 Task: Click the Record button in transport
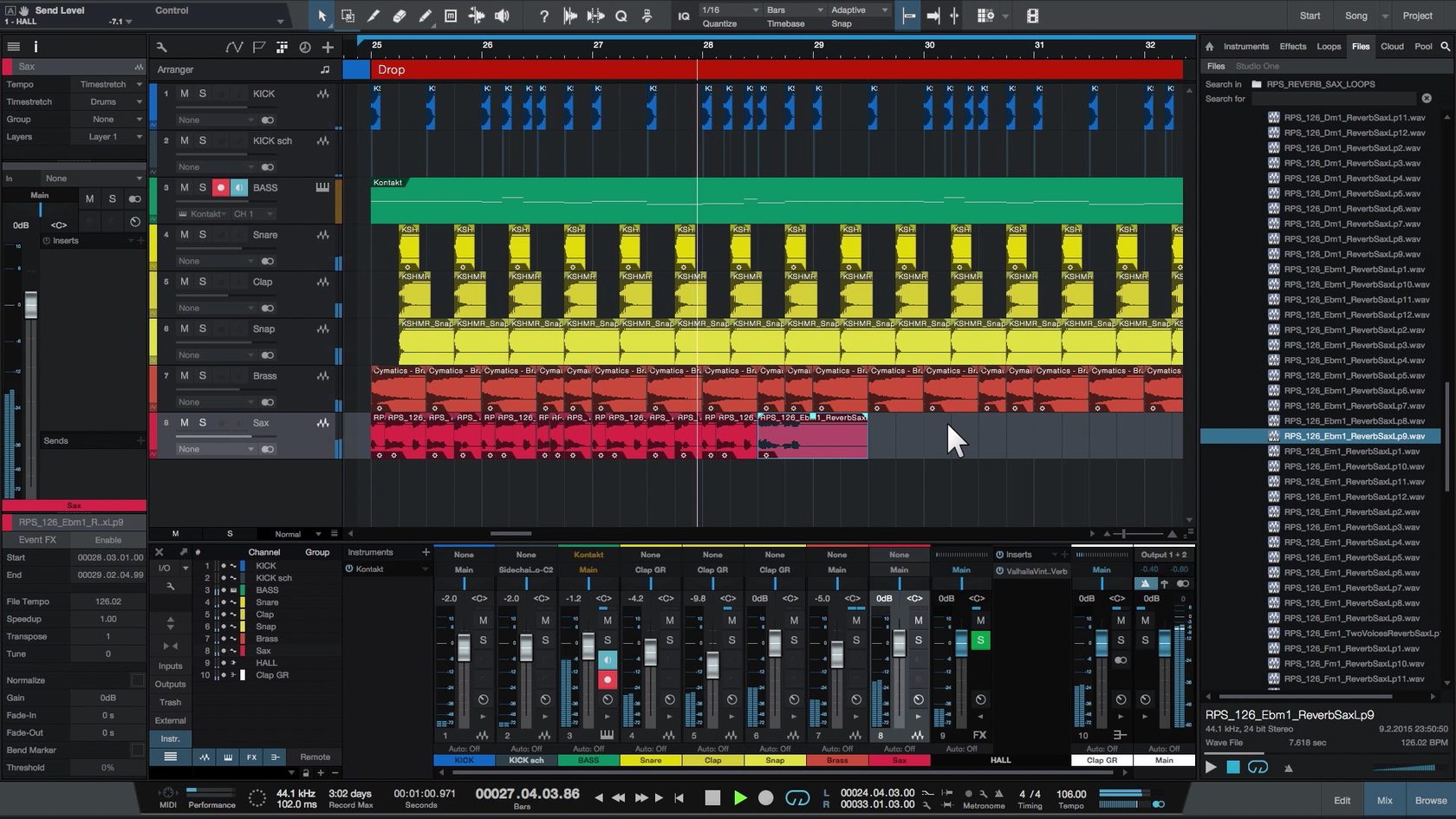coord(766,797)
